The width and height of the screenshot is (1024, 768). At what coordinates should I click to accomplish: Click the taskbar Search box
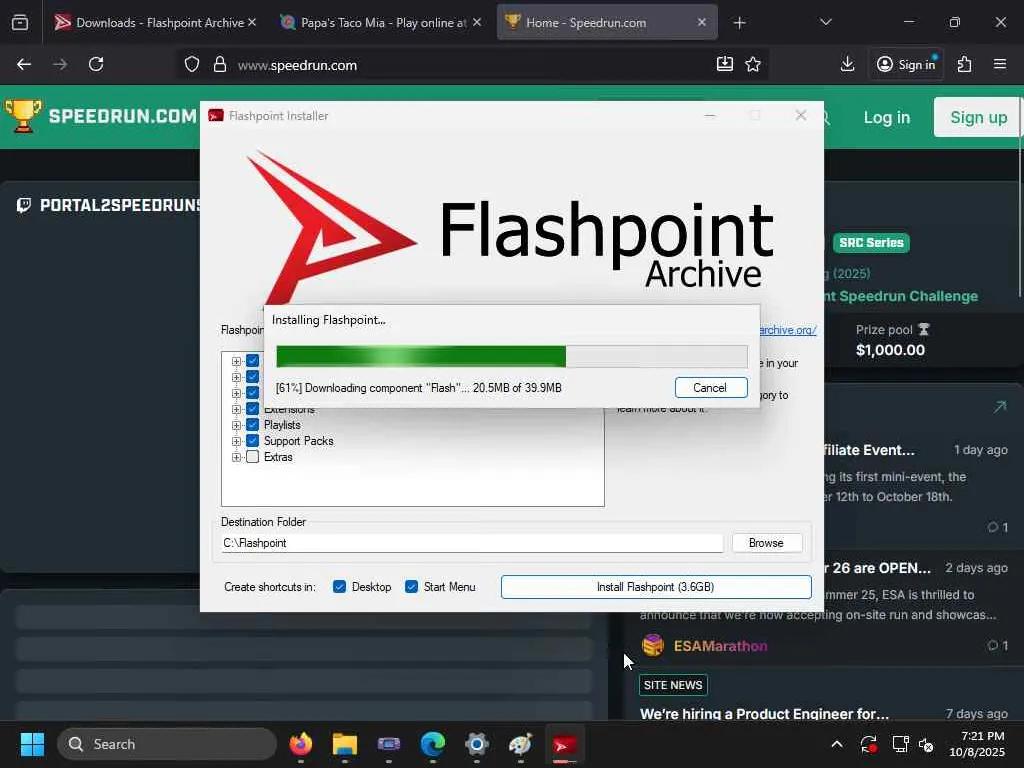tap(167, 744)
